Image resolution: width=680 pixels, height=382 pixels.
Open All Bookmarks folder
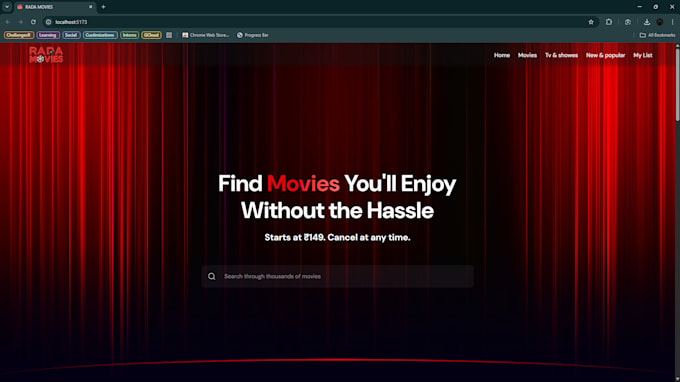(x=657, y=35)
